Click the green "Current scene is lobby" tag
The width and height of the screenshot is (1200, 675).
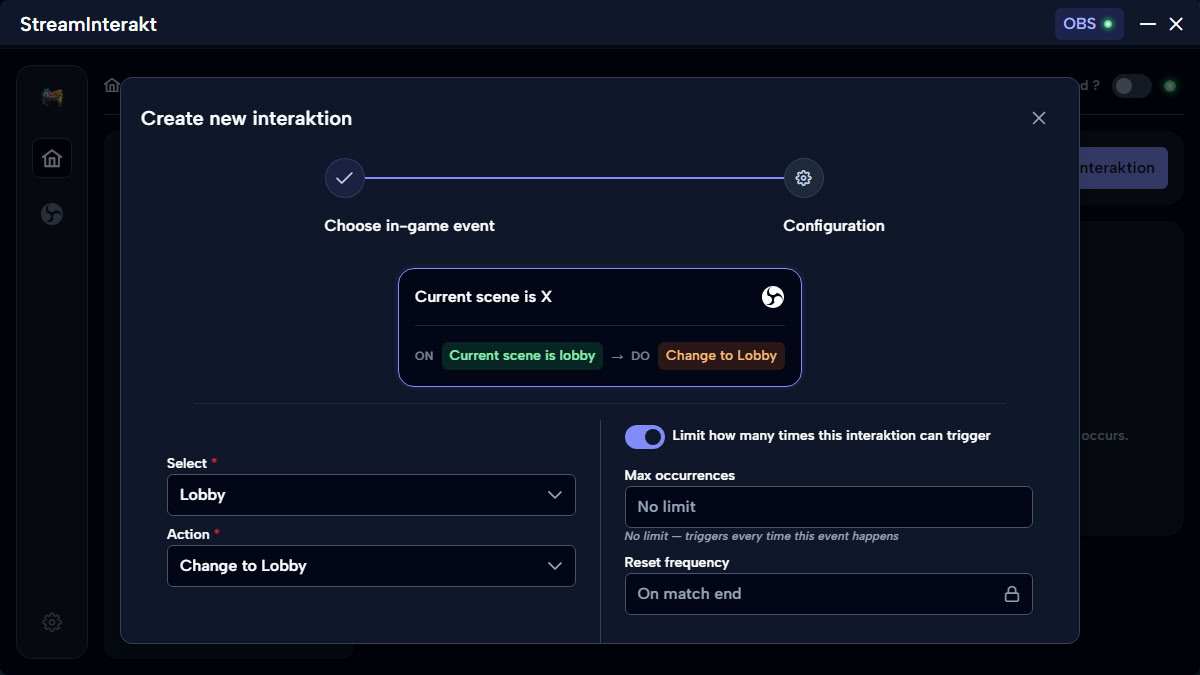[522, 356]
